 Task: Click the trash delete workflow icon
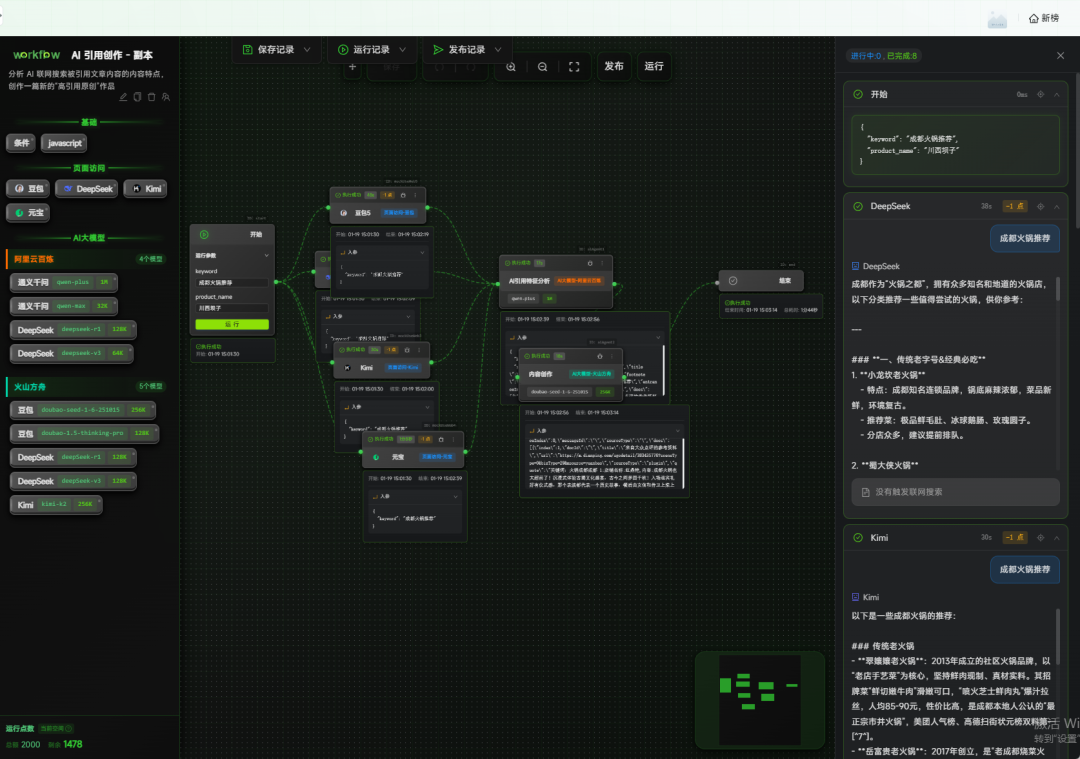(152, 97)
